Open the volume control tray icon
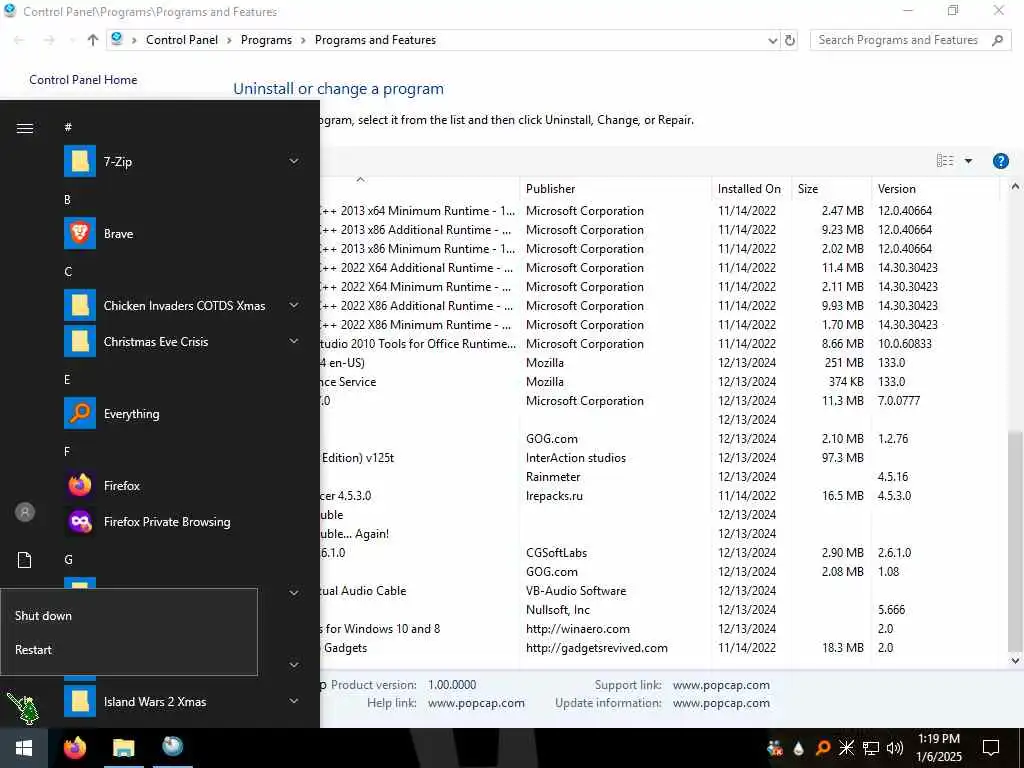1024x768 pixels. tap(894, 748)
